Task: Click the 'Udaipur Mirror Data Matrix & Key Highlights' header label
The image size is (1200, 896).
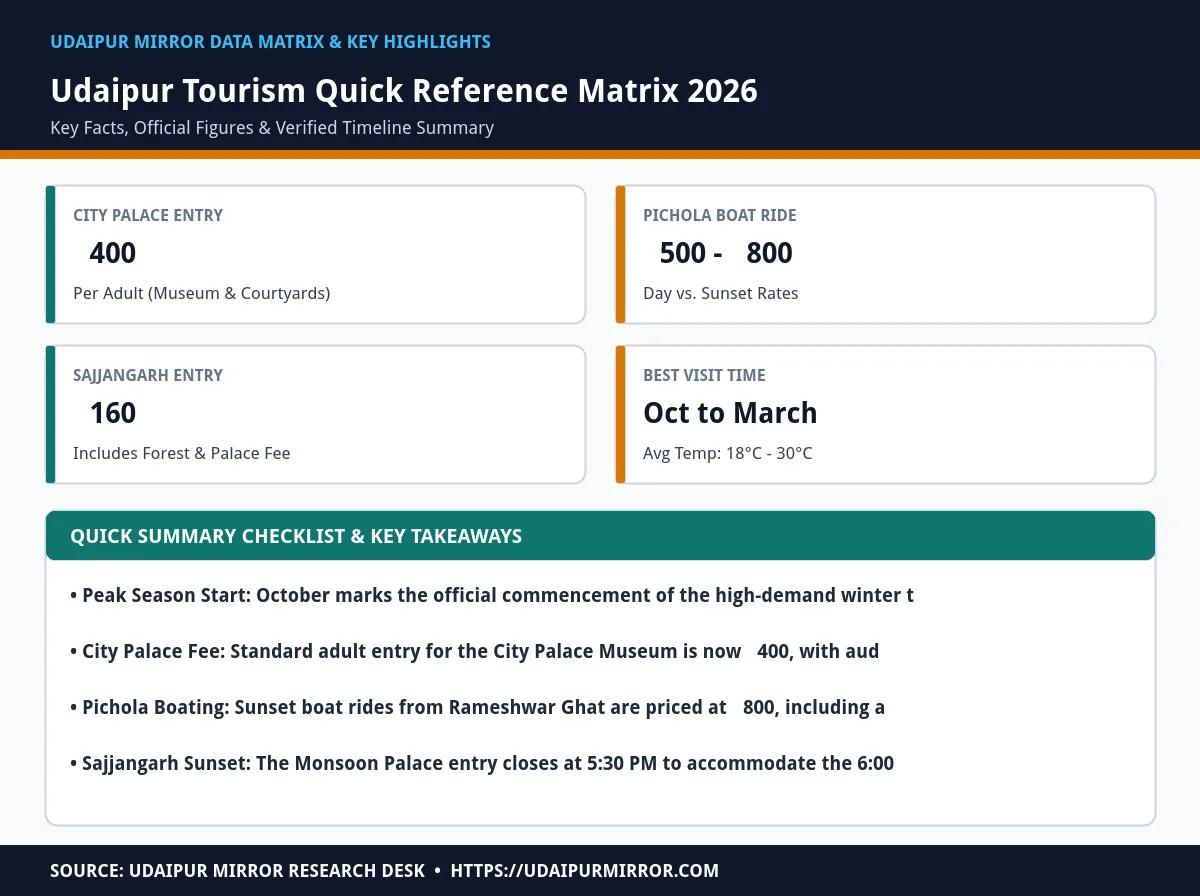Action: 270,42
